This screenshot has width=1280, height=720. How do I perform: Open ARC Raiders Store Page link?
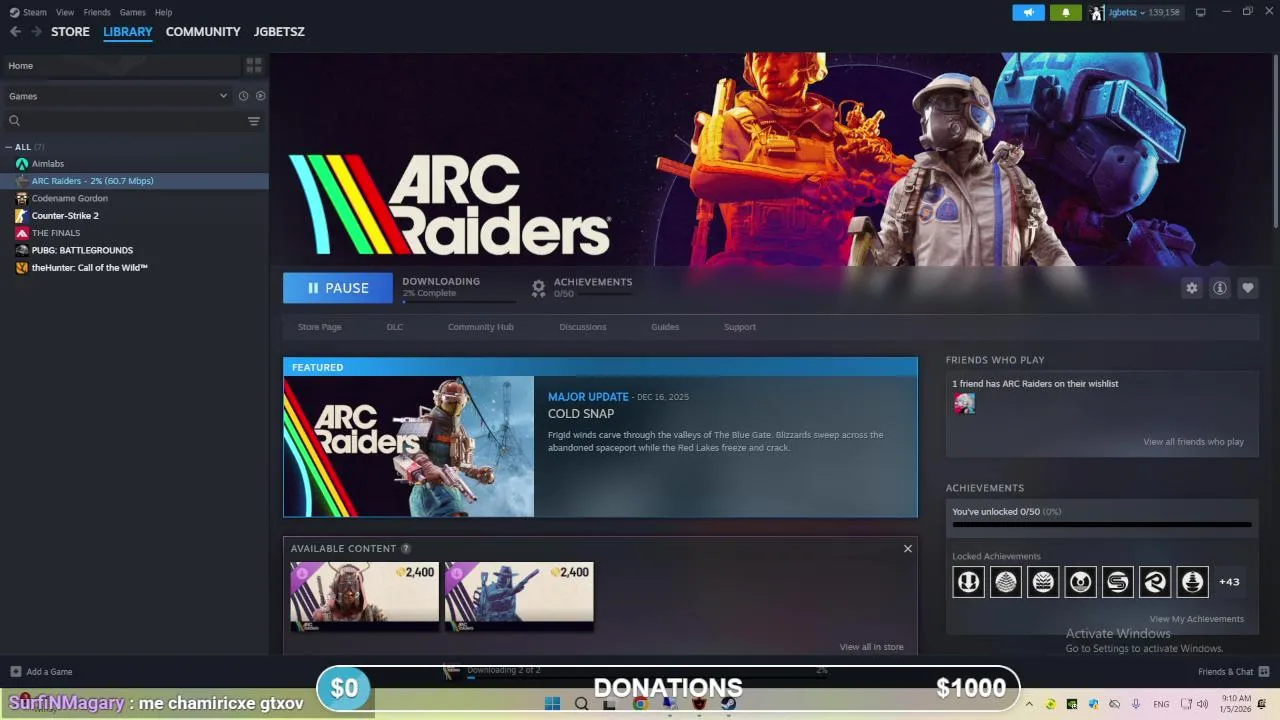pos(319,327)
